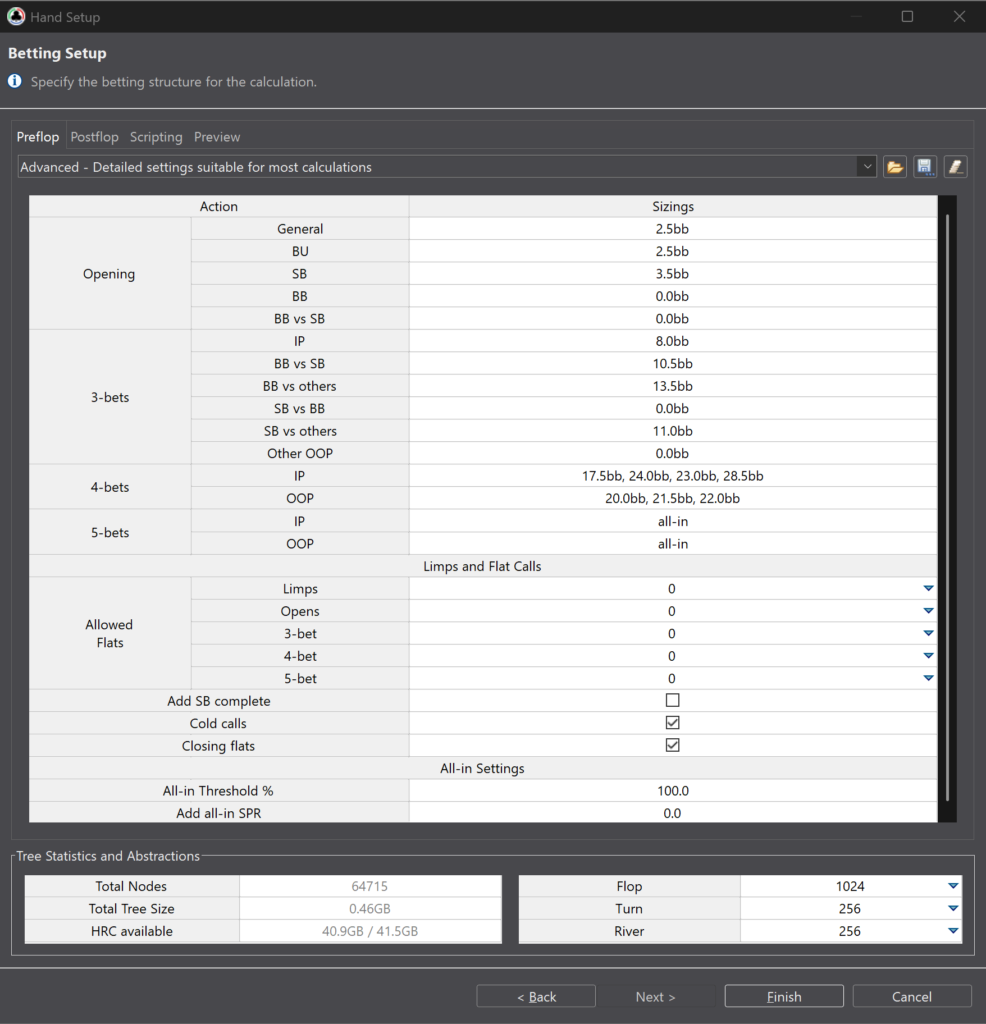Click the Limps and Flat Calls section header
This screenshot has width=986, height=1024.
pos(483,566)
